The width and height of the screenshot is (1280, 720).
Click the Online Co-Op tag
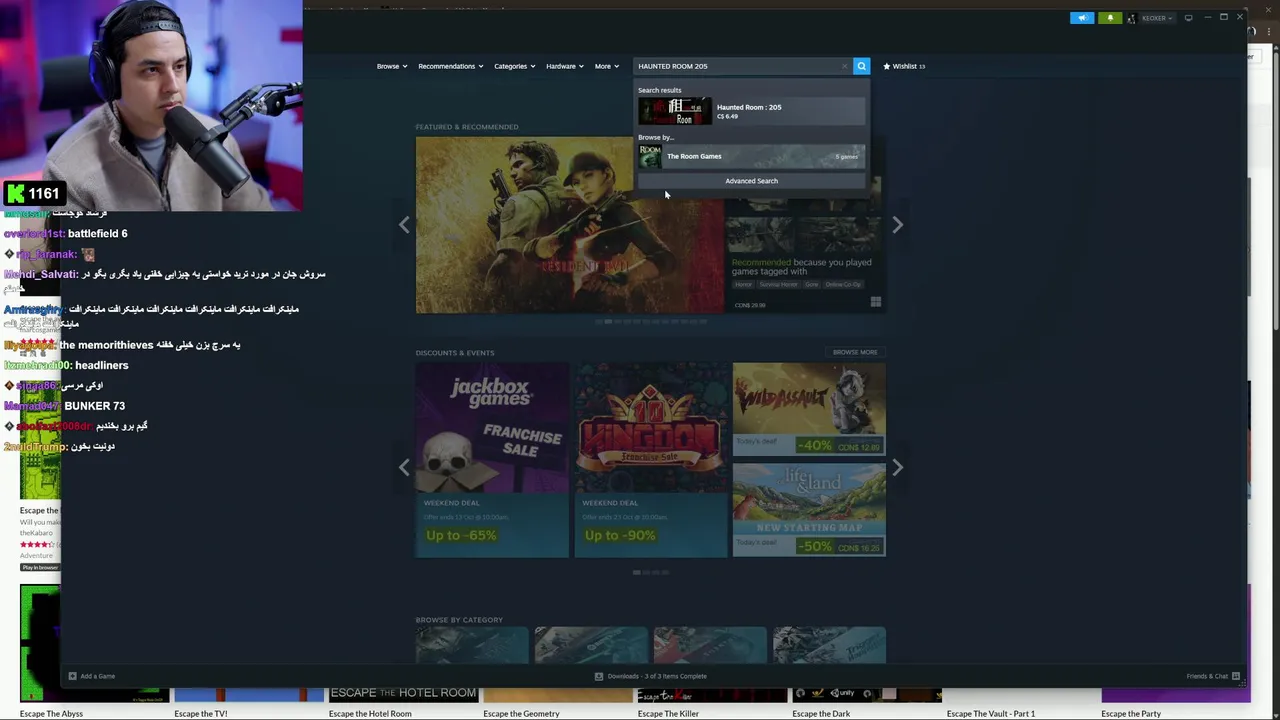coord(842,284)
